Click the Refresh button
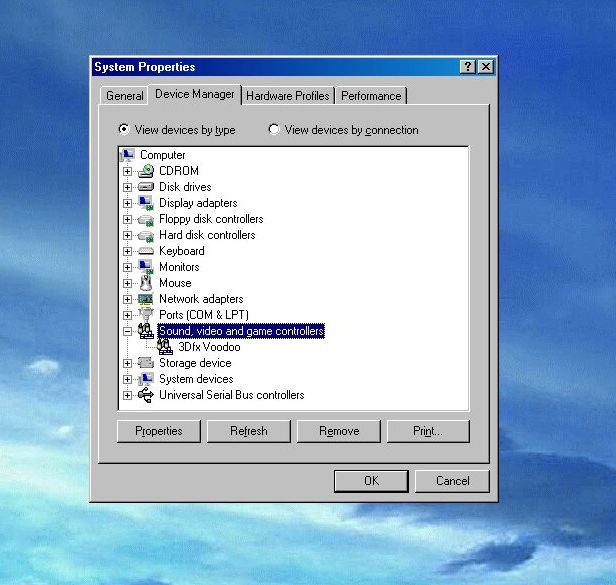Image resolution: width=616 pixels, height=585 pixels. (x=249, y=431)
